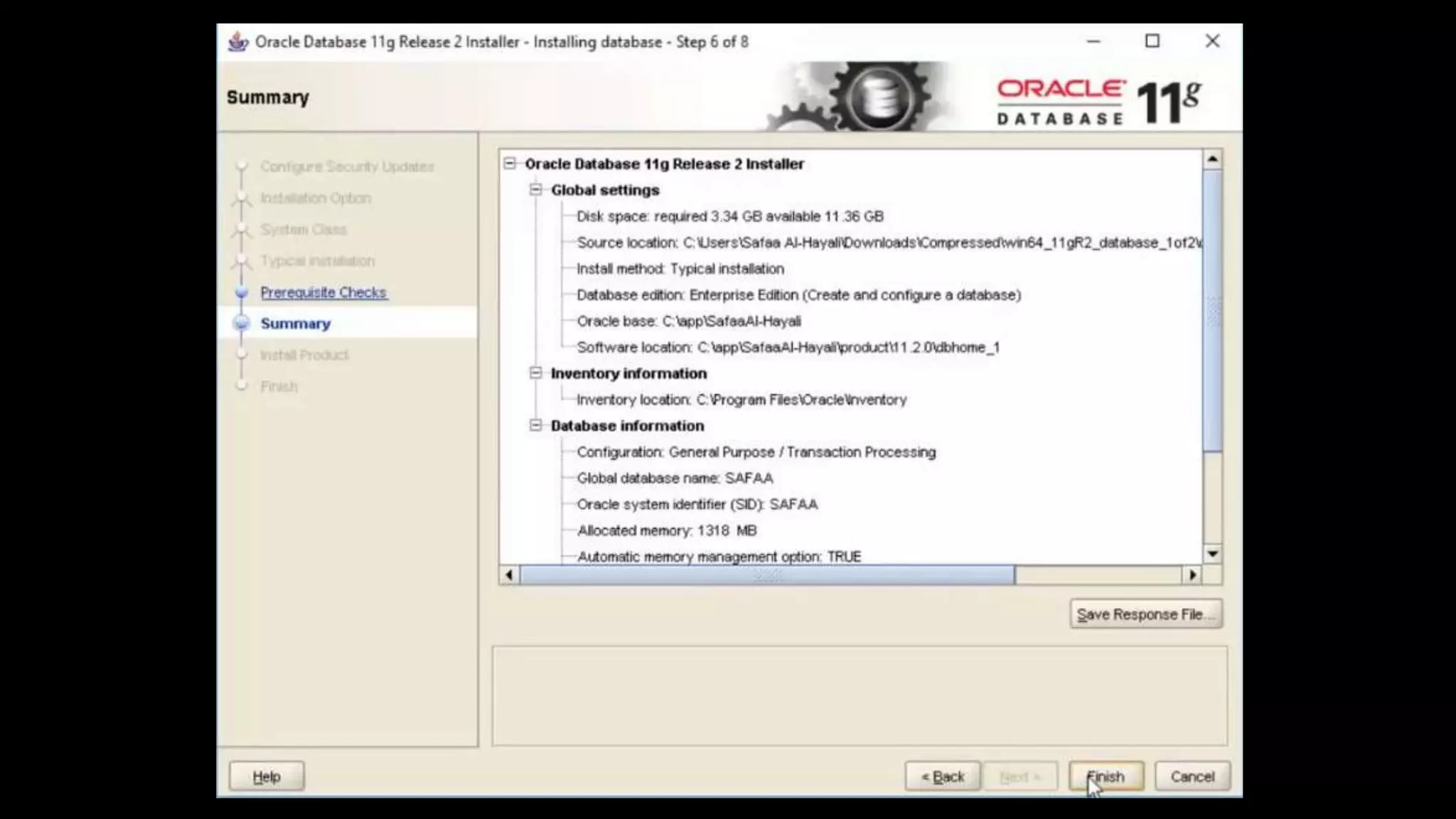Click the scroll down arrow in summary tree
This screenshot has height=819, width=1456.
tap(1212, 554)
